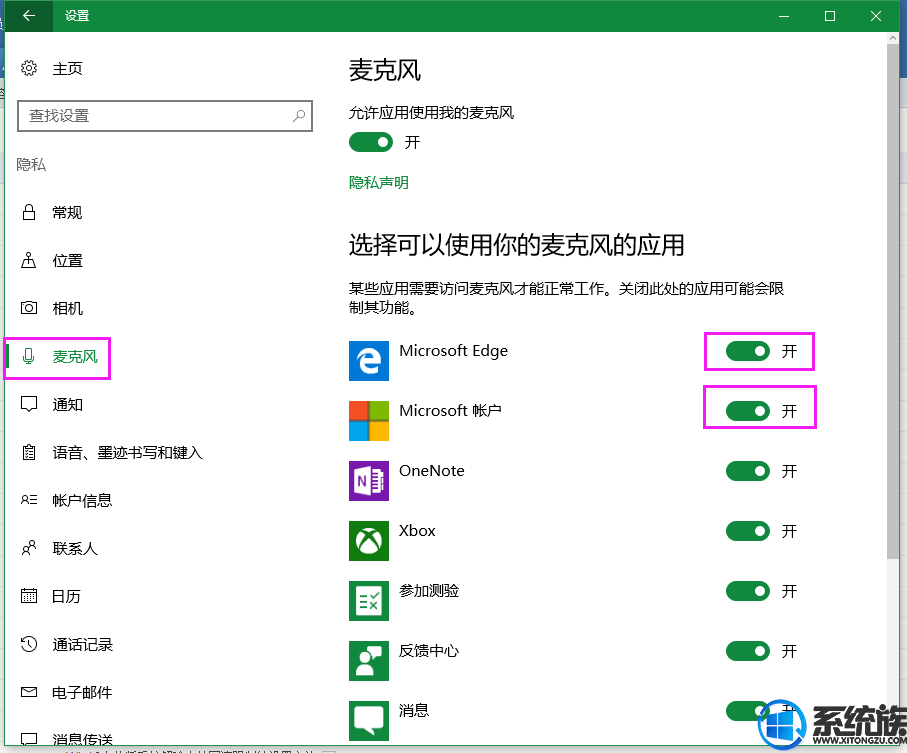Click the 查找设置 search box

(x=165, y=116)
